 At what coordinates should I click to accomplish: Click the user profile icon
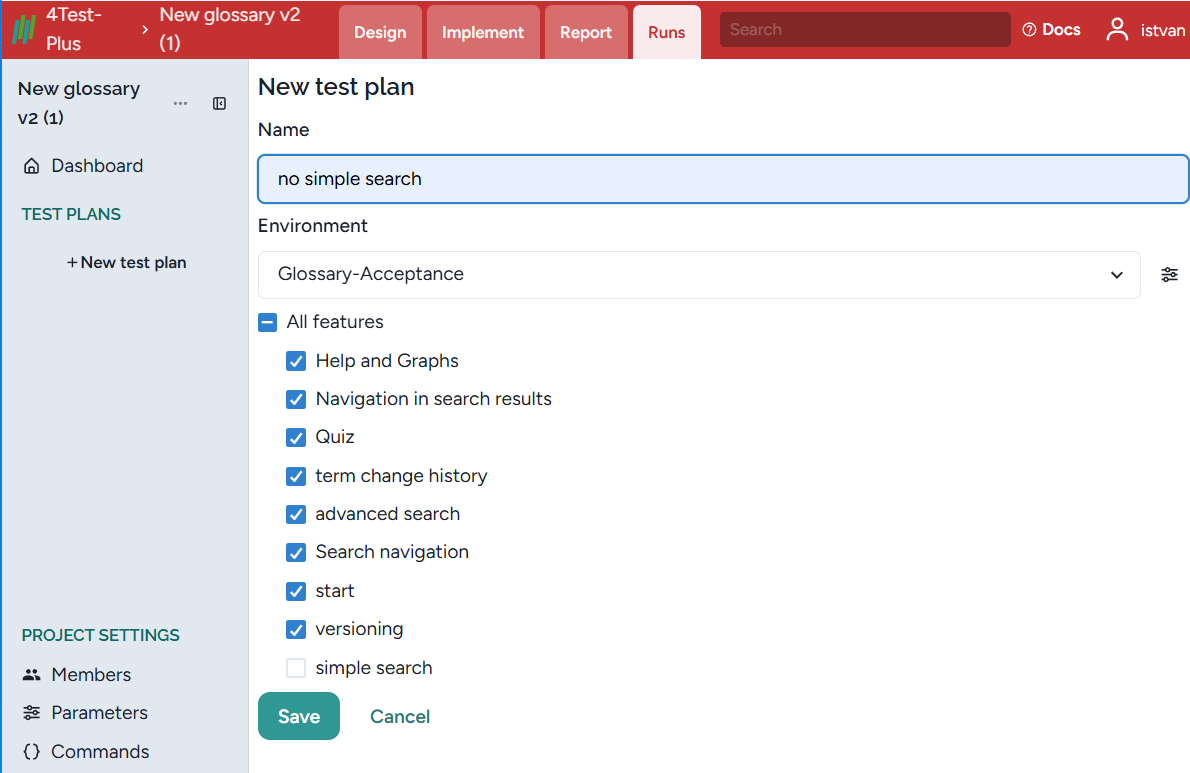[1117, 30]
